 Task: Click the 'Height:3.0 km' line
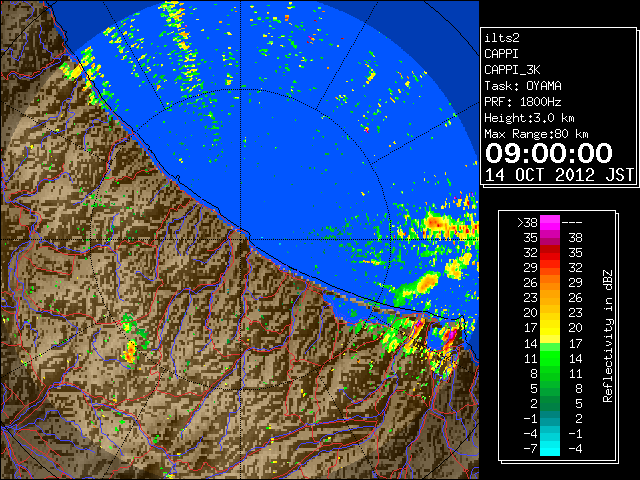pyautogui.click(x=529, y=118)
